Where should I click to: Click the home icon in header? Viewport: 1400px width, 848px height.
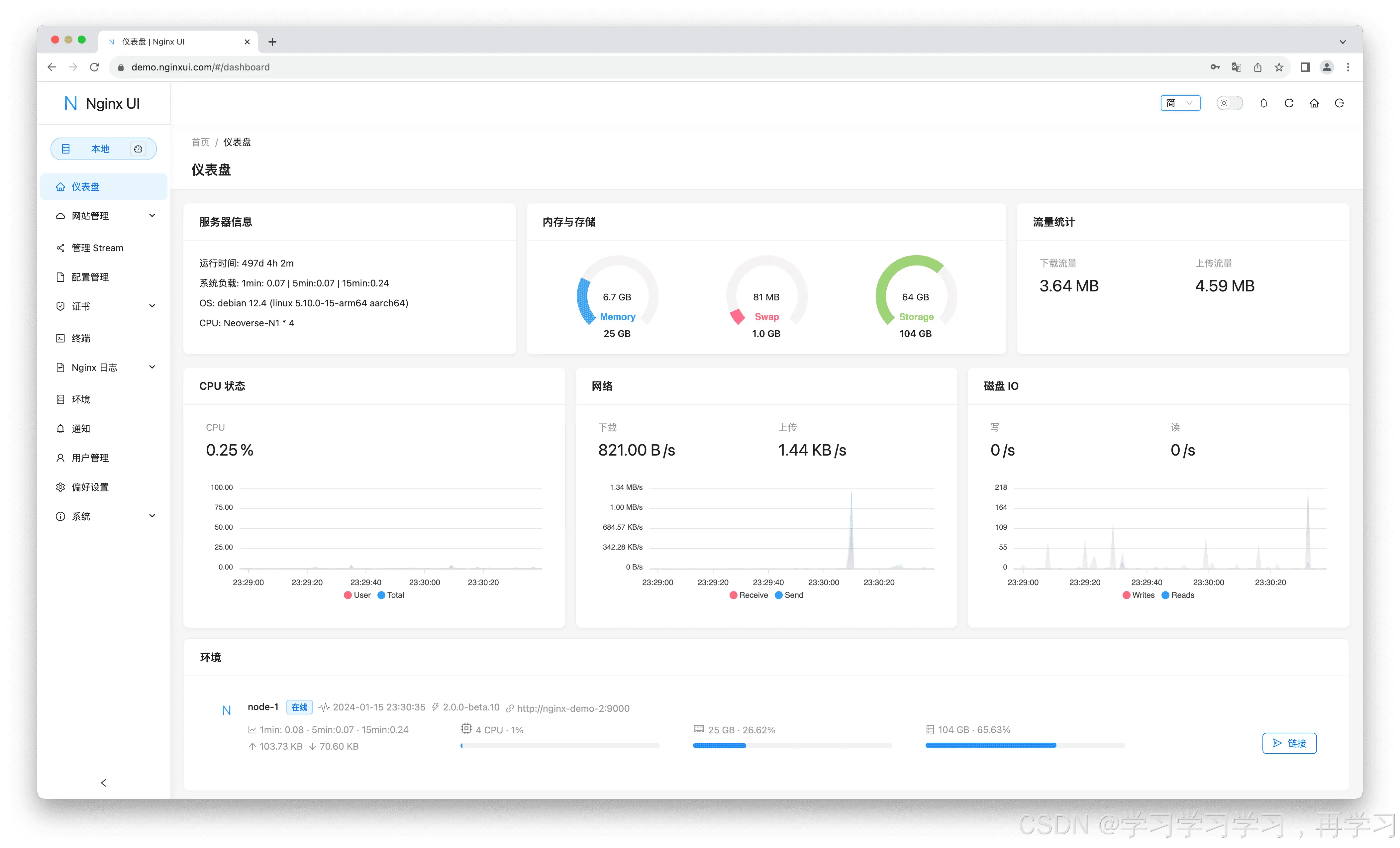pyautogui.click(x=1314, y=103)
